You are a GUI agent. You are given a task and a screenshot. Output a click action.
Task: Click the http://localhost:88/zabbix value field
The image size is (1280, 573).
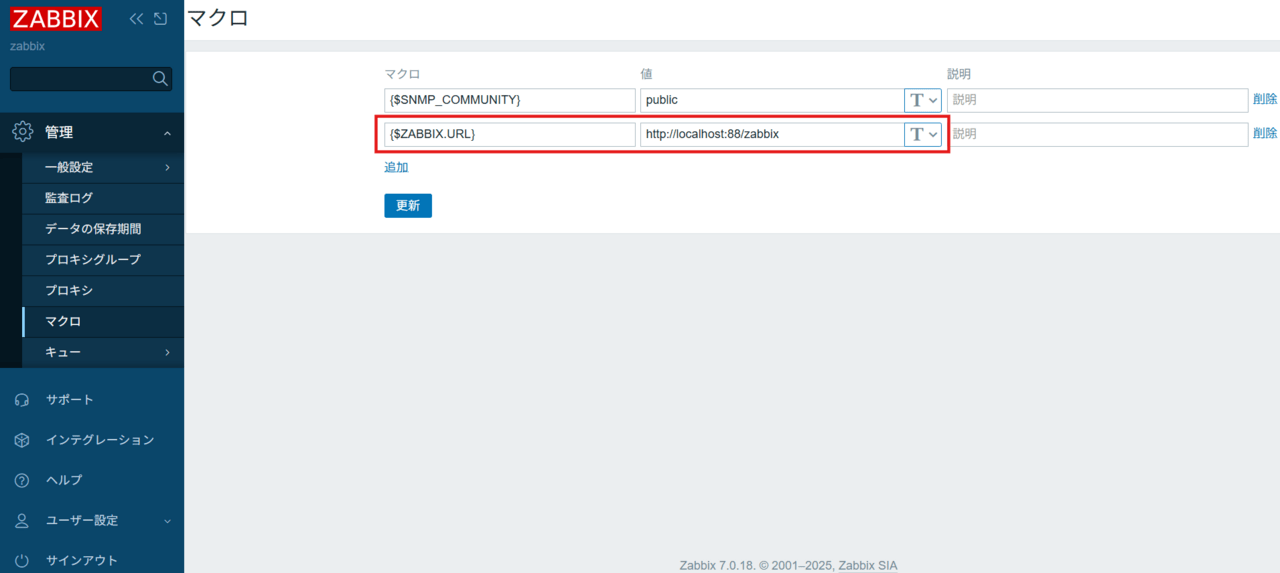tap(770, 134)
